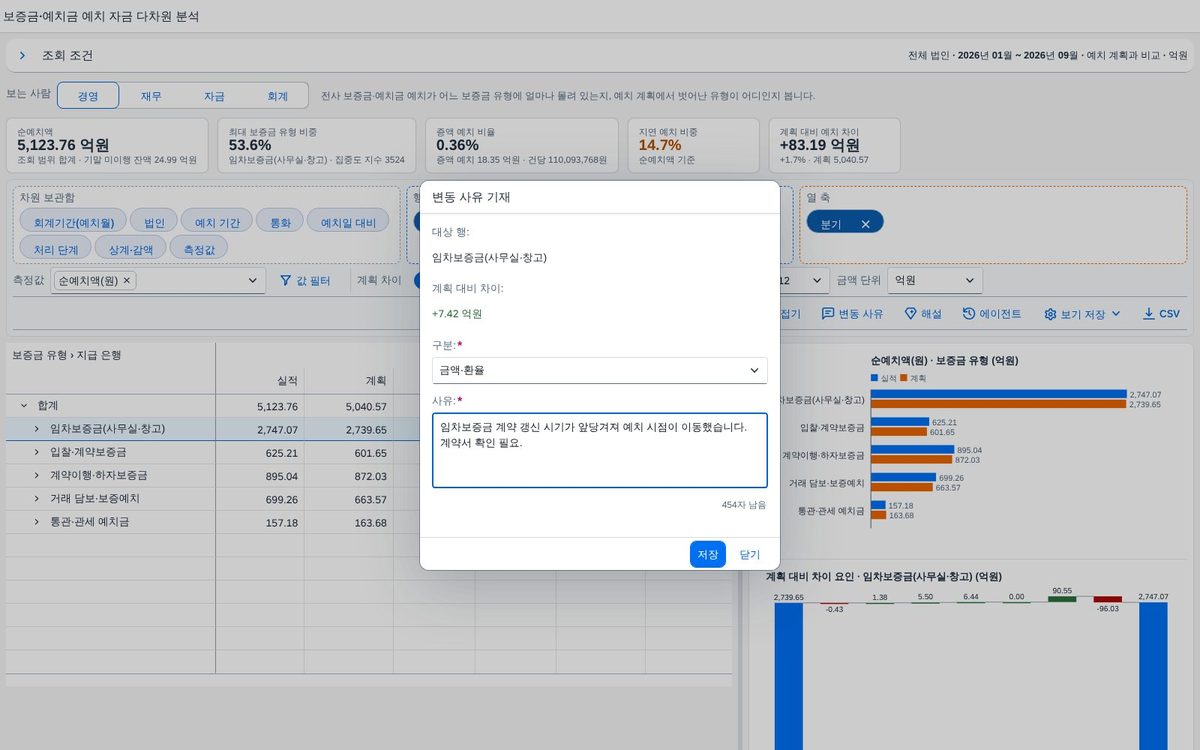1200x750 pixels.
Task: Expand the 계약이행·하자보증금 row
Action: pos(37,475)
